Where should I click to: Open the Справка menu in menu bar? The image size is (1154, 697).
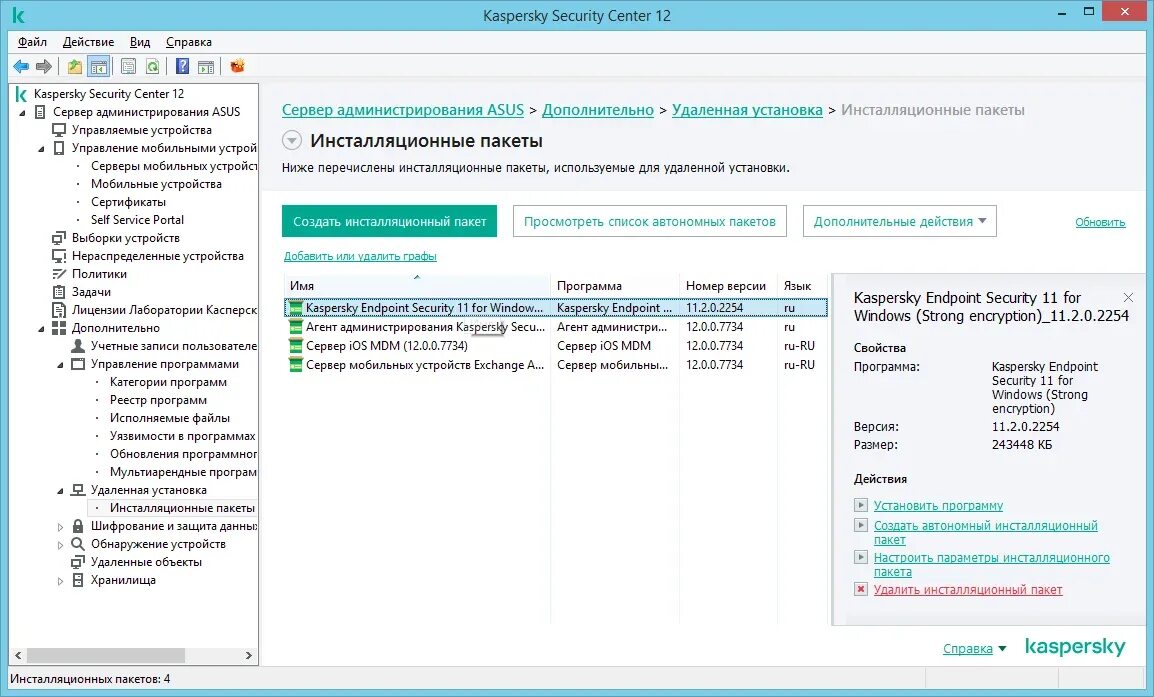(189, 42)
